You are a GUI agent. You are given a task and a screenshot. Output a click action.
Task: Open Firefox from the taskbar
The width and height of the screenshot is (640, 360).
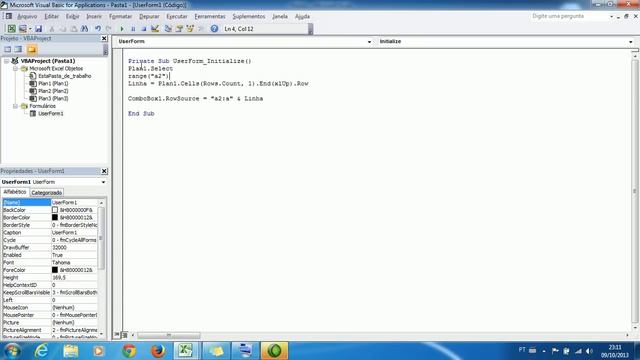158,351
